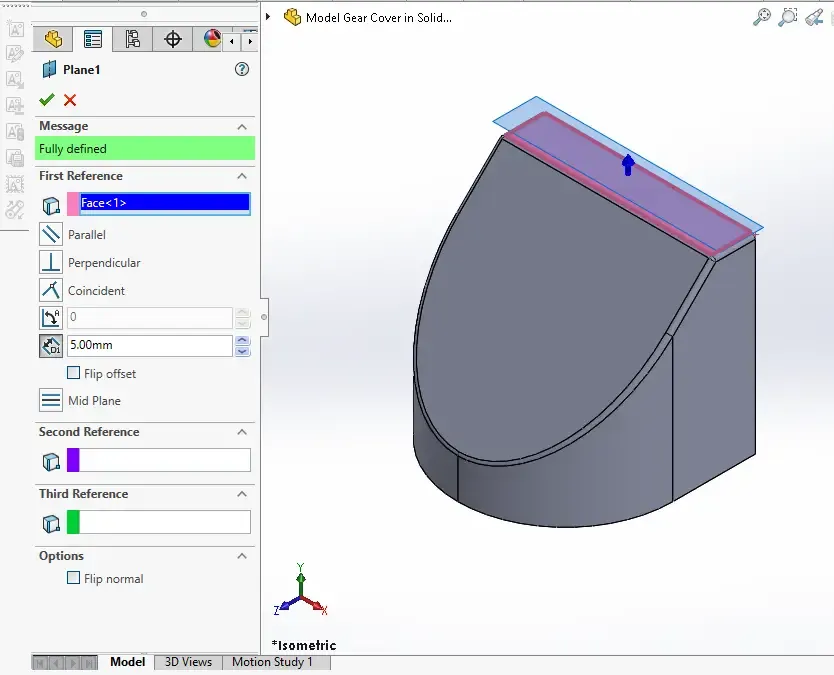The image size is (834, 675).
Task: Increase the offset distance with the up spinner
Action: pos(243,340)
